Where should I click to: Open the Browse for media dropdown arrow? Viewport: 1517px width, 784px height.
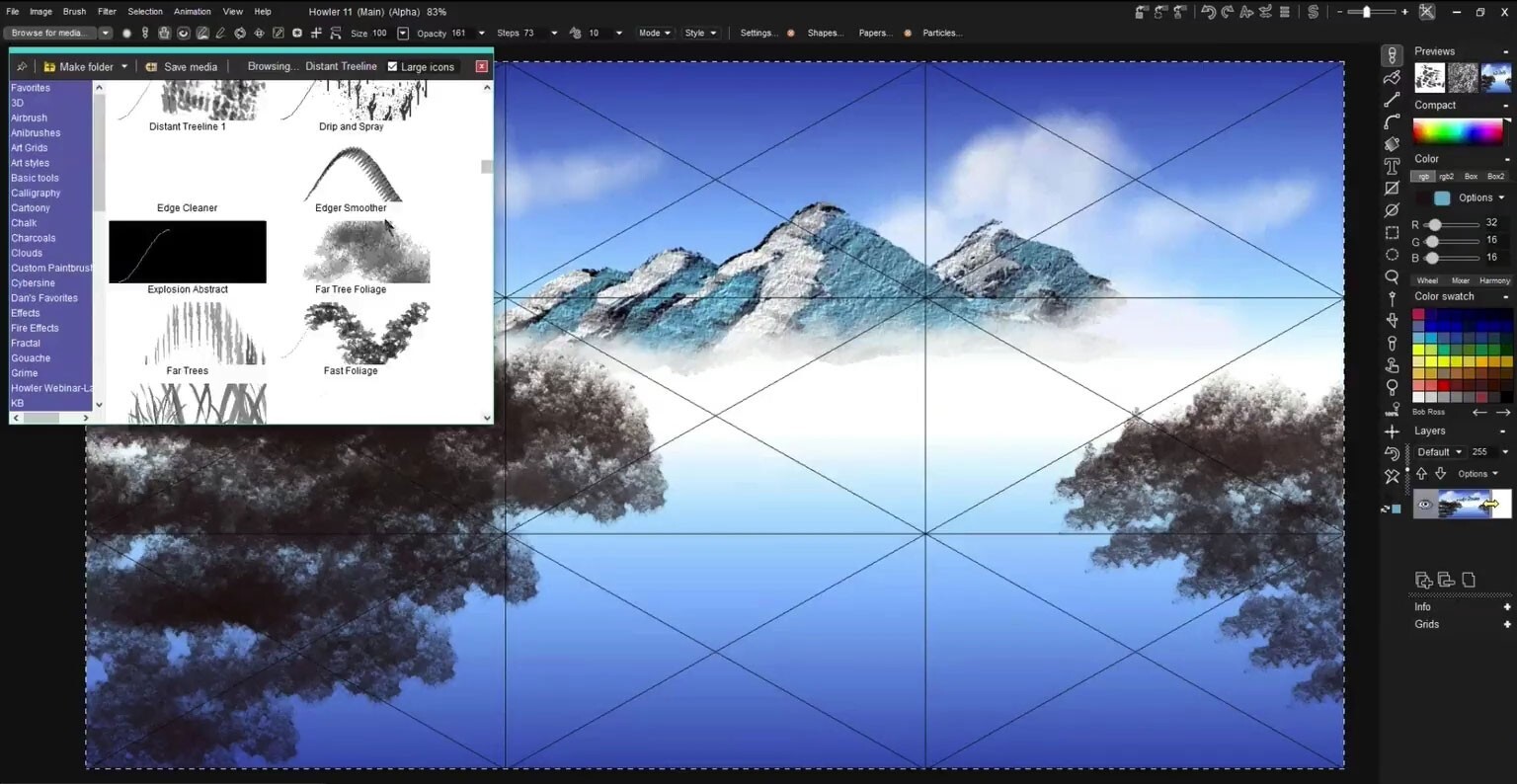click(105, 33)
